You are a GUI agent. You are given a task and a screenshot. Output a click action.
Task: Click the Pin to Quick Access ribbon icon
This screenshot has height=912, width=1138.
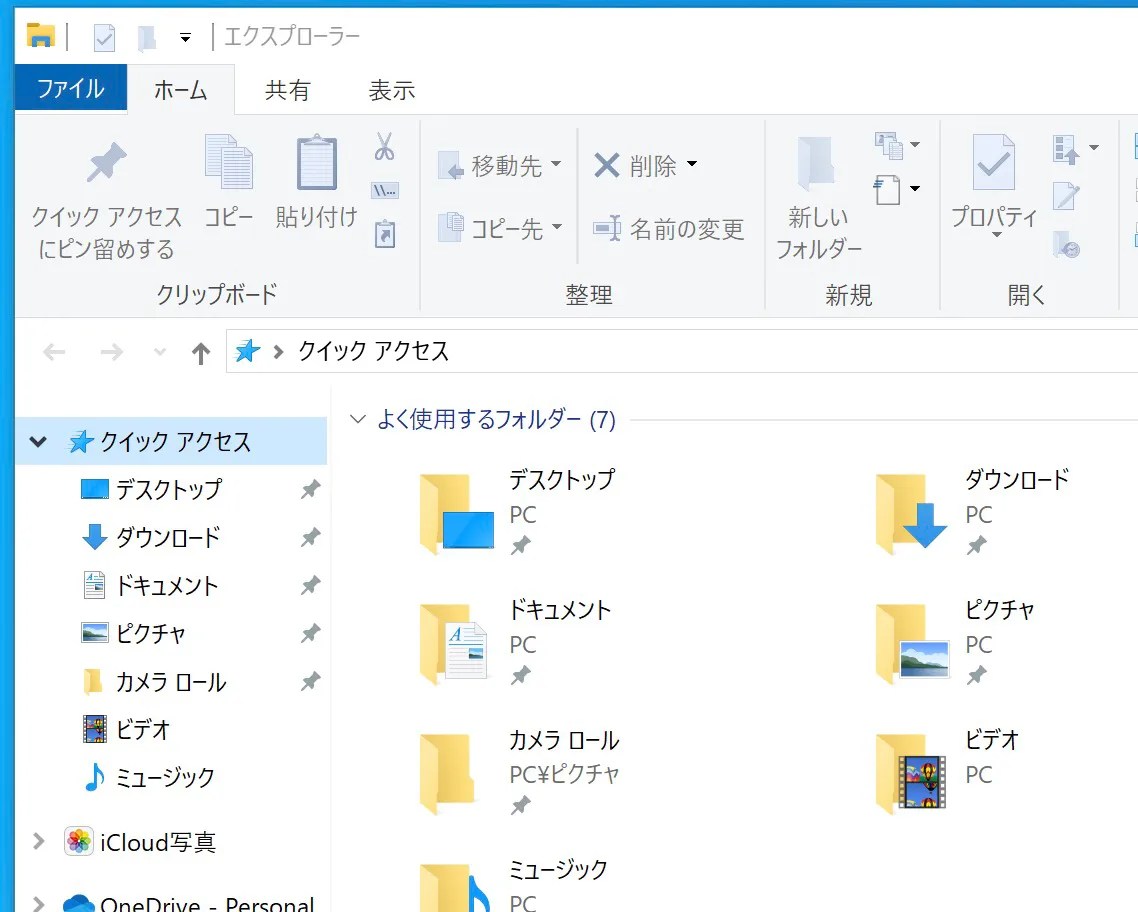107,162
